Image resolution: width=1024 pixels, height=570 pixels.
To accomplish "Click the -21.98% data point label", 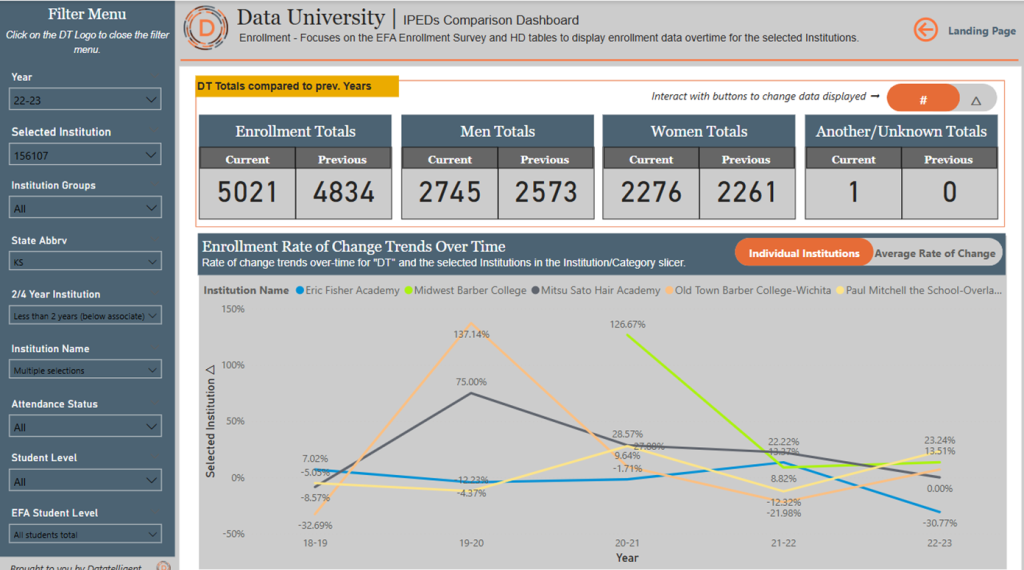I will (x=784, y=514).
